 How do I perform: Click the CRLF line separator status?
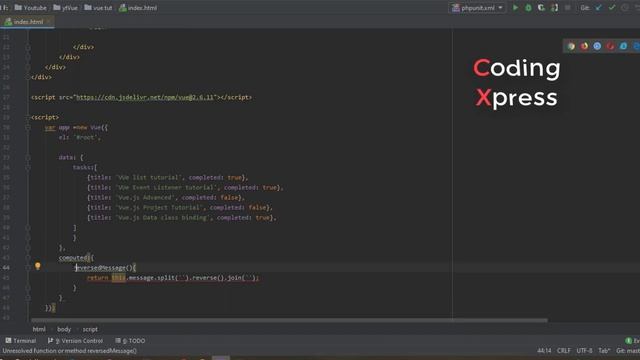coord(564,351)
